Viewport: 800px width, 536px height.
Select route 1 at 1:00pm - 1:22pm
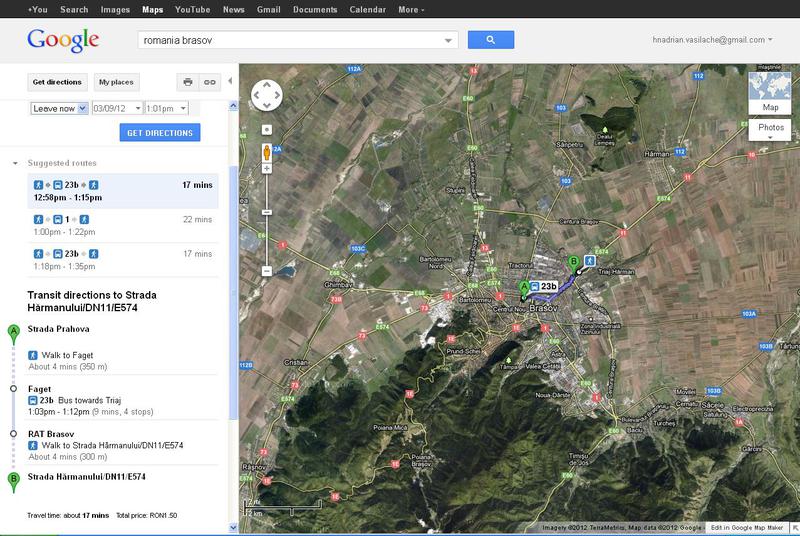tap(123, 225)
